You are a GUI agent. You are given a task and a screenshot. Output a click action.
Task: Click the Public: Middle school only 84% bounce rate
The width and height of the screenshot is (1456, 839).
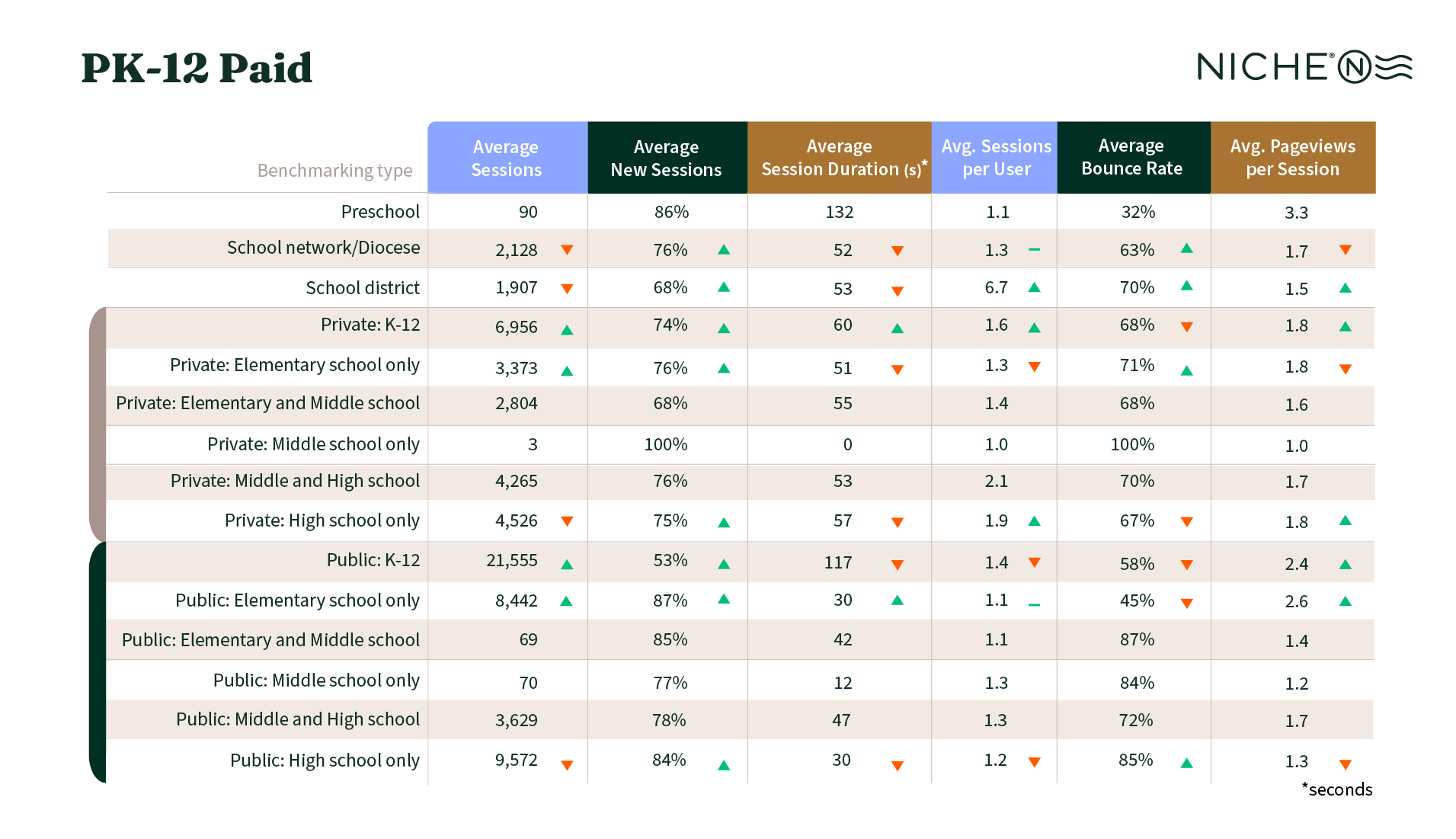pos(1137,684)
